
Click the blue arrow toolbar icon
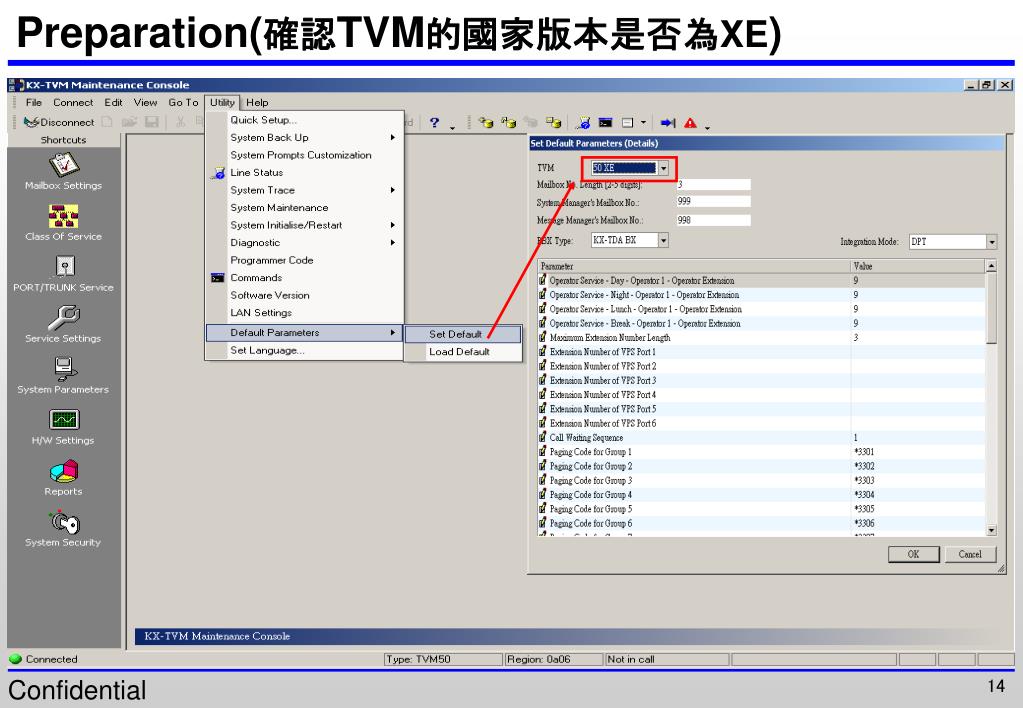pos(668,123)
